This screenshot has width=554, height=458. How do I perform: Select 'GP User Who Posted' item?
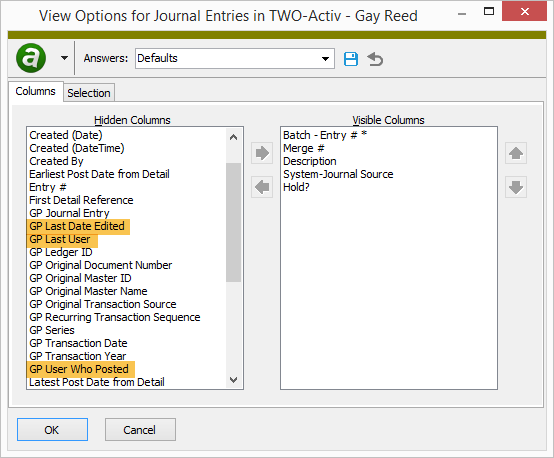pos(79,369)
